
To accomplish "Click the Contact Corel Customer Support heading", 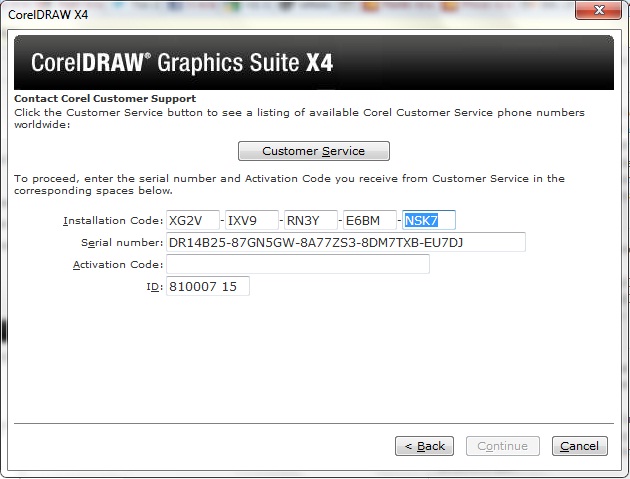I will 105,98.
